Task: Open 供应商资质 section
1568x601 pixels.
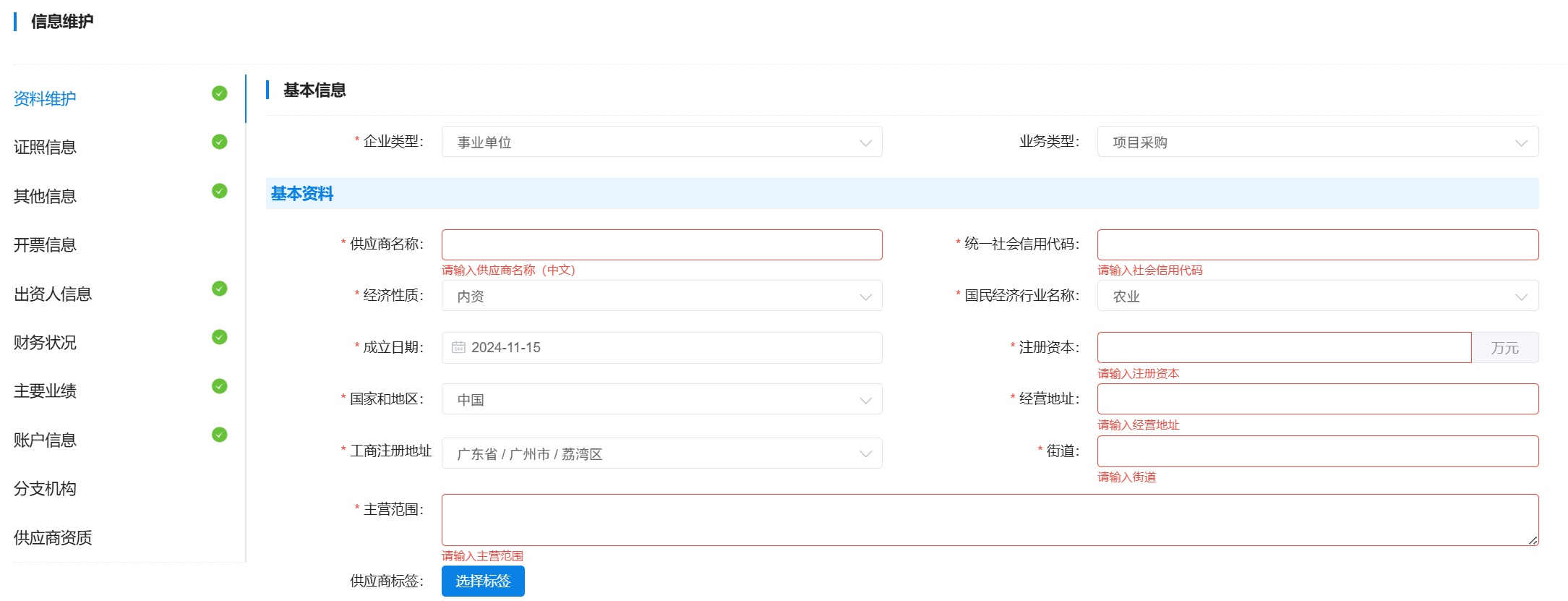Action: pyautogui.click(x=53, y=537)
